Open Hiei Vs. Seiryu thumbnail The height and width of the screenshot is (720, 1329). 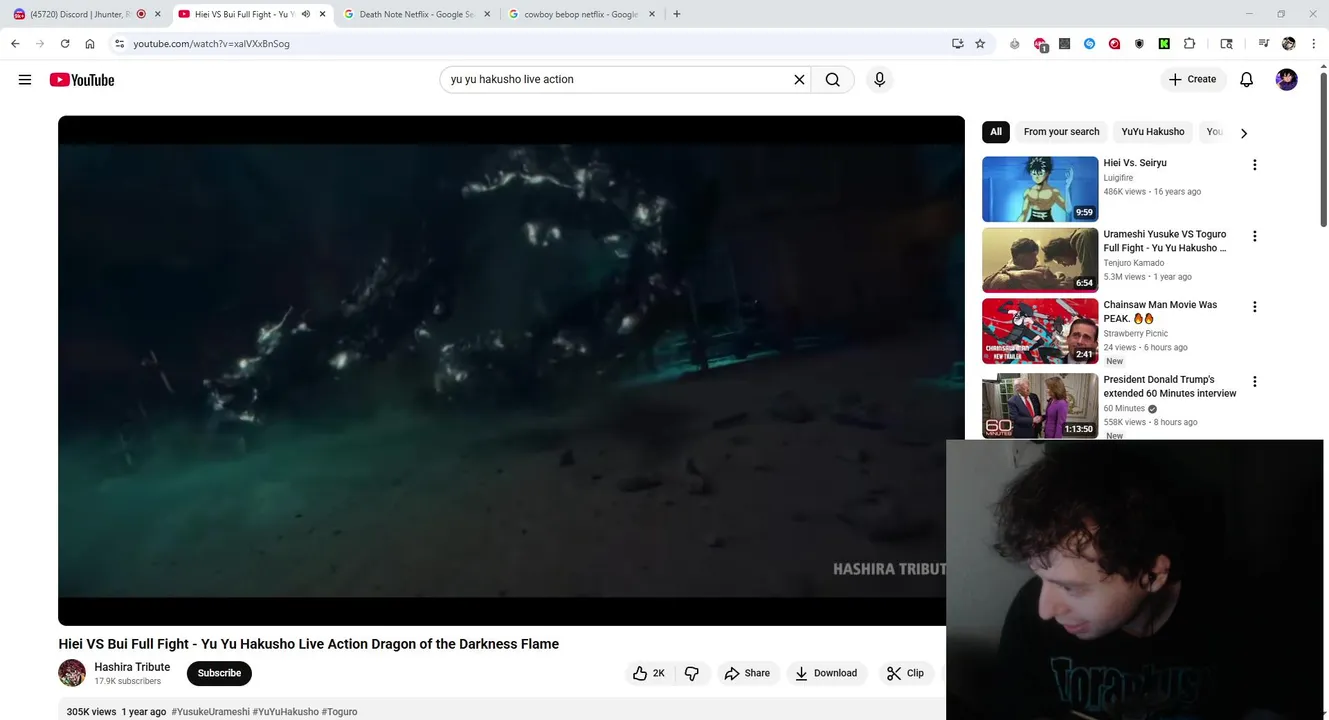[1040, 189]
